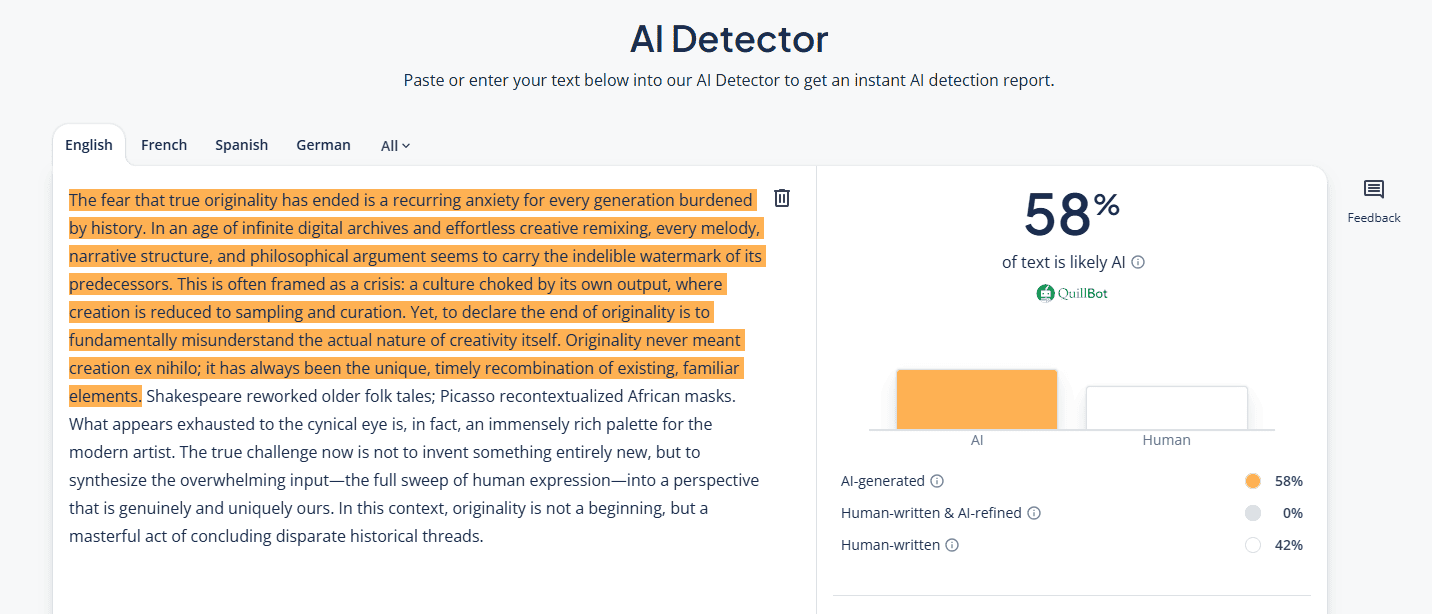Click the white Human-written legend dot

[1253, 545]
